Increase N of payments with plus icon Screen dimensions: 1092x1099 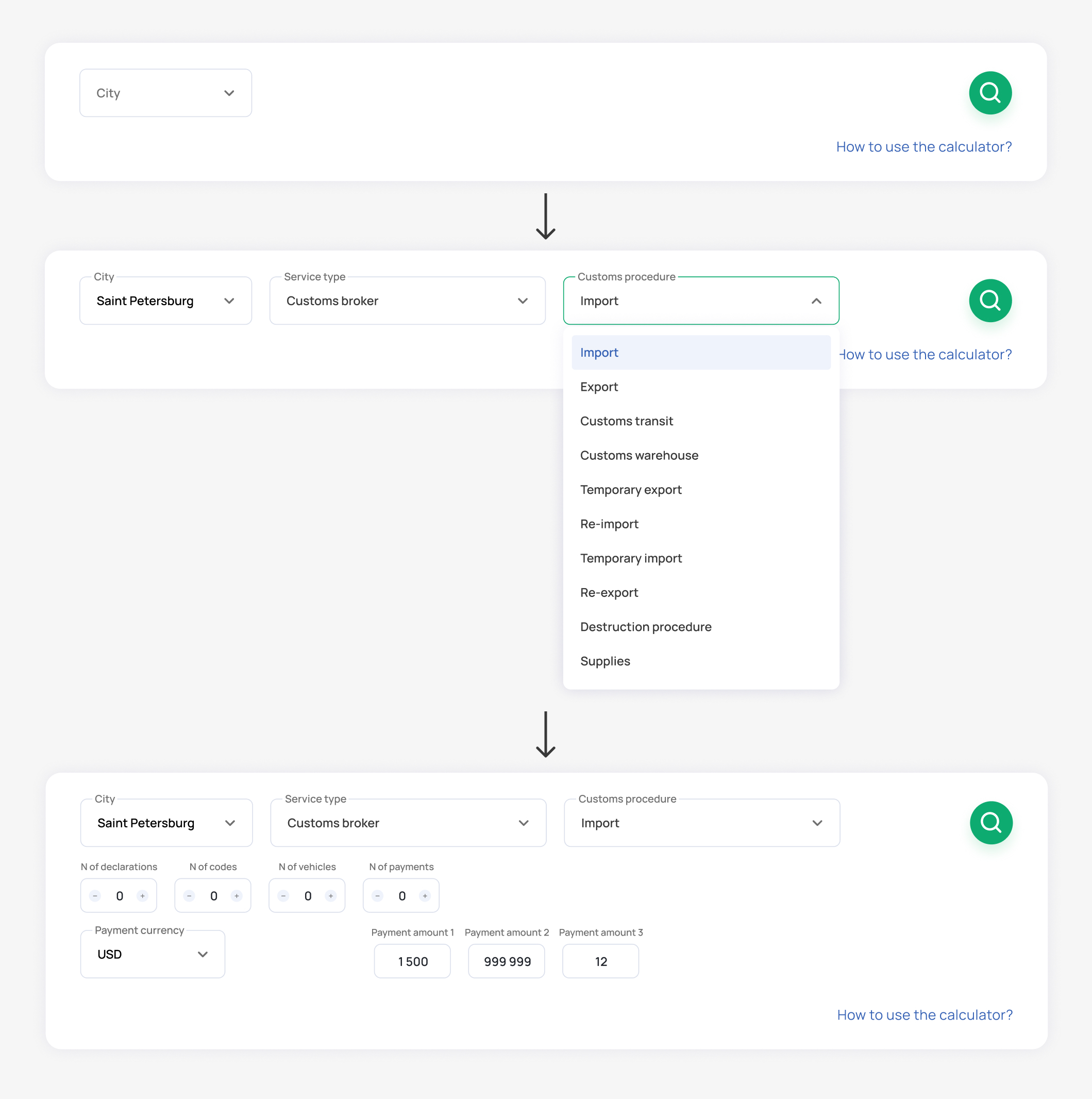coord(425,896)
